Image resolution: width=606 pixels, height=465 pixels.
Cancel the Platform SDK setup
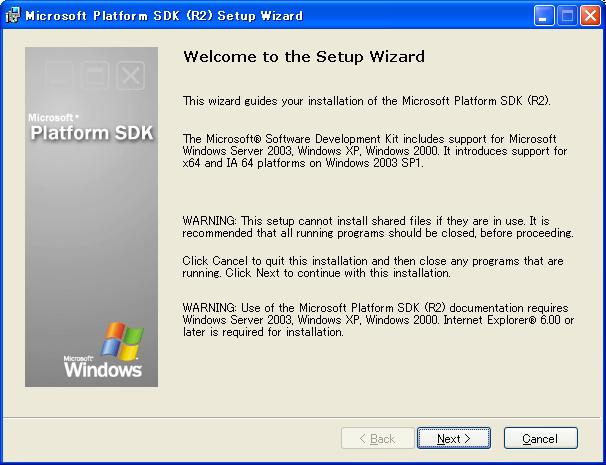coord(540,438)
